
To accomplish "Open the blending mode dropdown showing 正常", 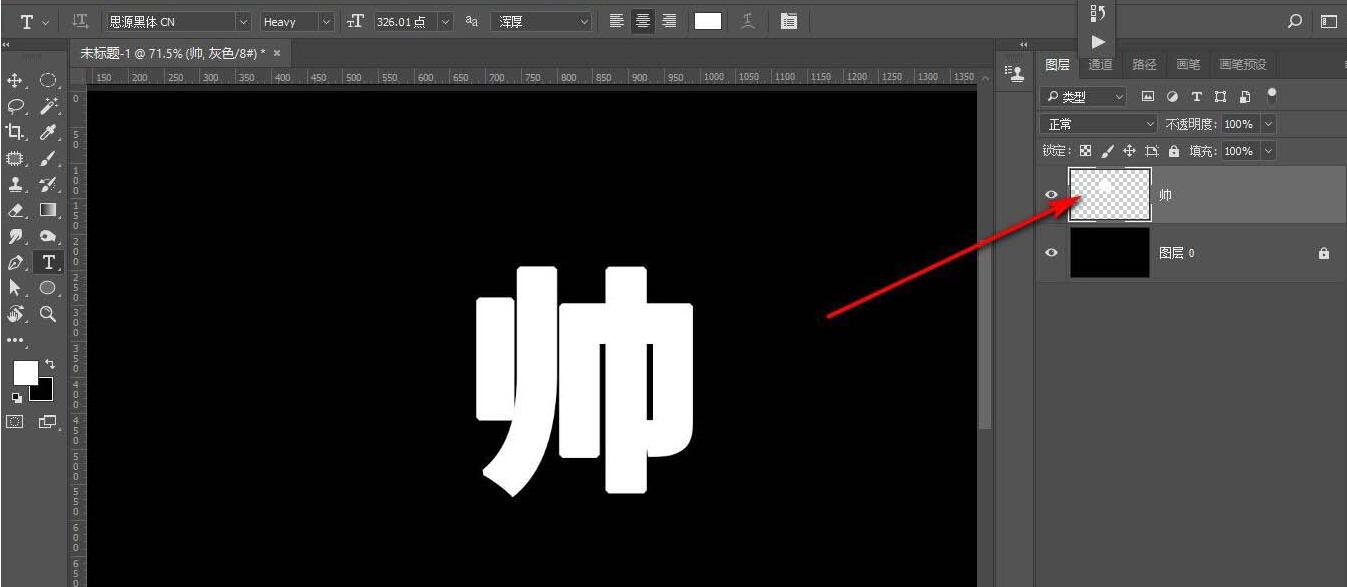I will [1097, 123].
